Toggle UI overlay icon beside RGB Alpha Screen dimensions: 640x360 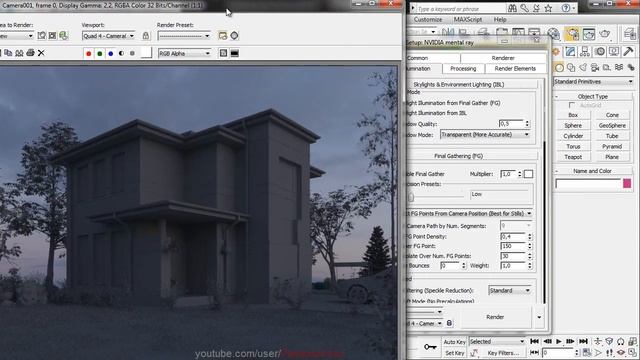coord(223,53)
